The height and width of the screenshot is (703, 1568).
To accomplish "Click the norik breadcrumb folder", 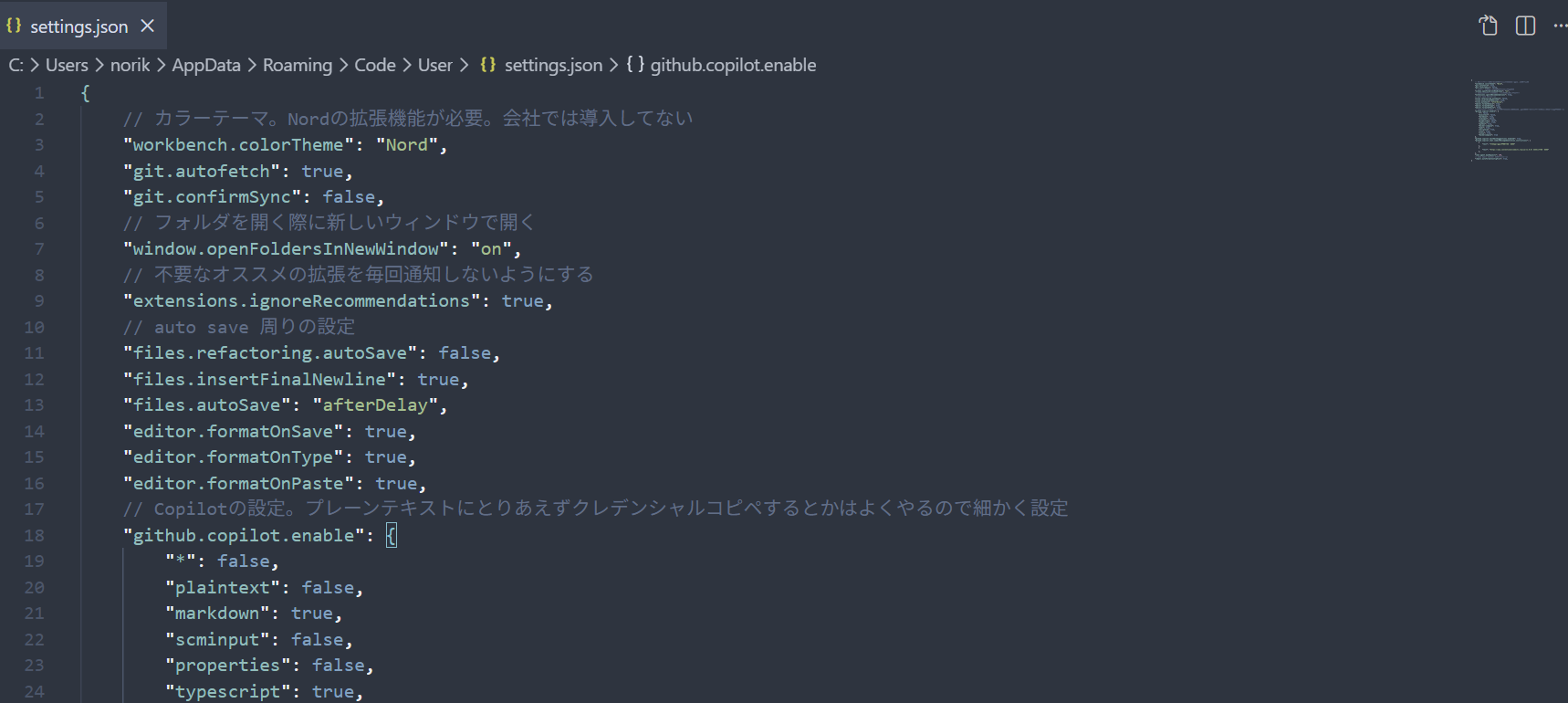I will click(x=130, y=65).
